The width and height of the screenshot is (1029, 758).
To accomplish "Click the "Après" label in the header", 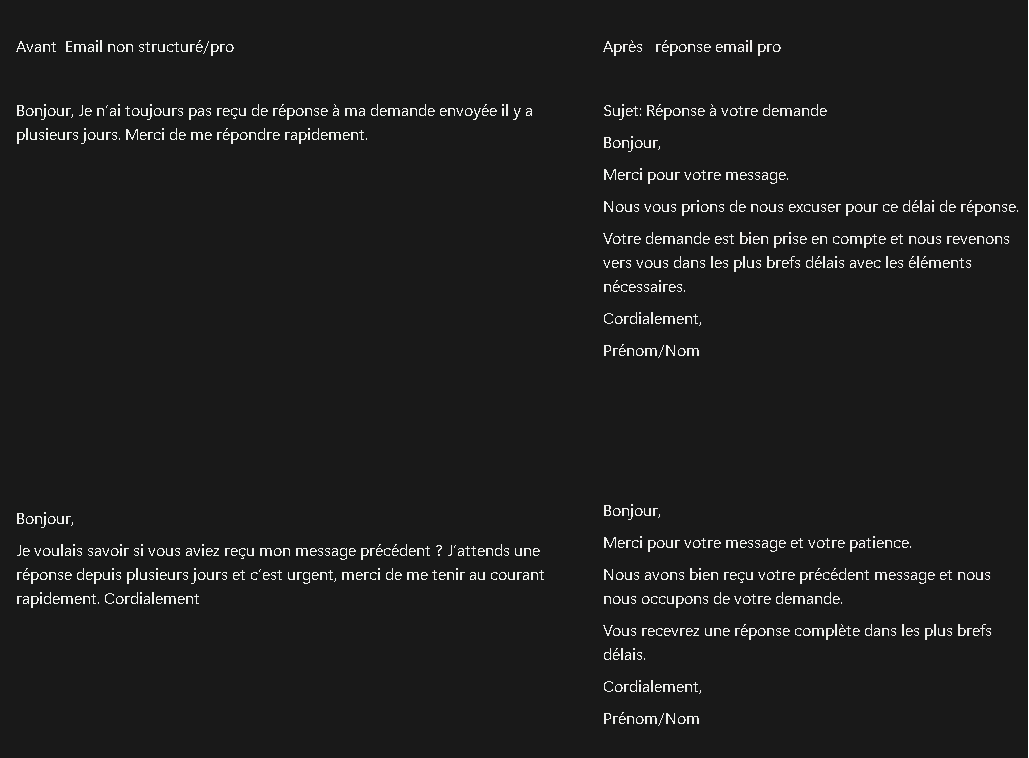I will [x=623, y=47].
